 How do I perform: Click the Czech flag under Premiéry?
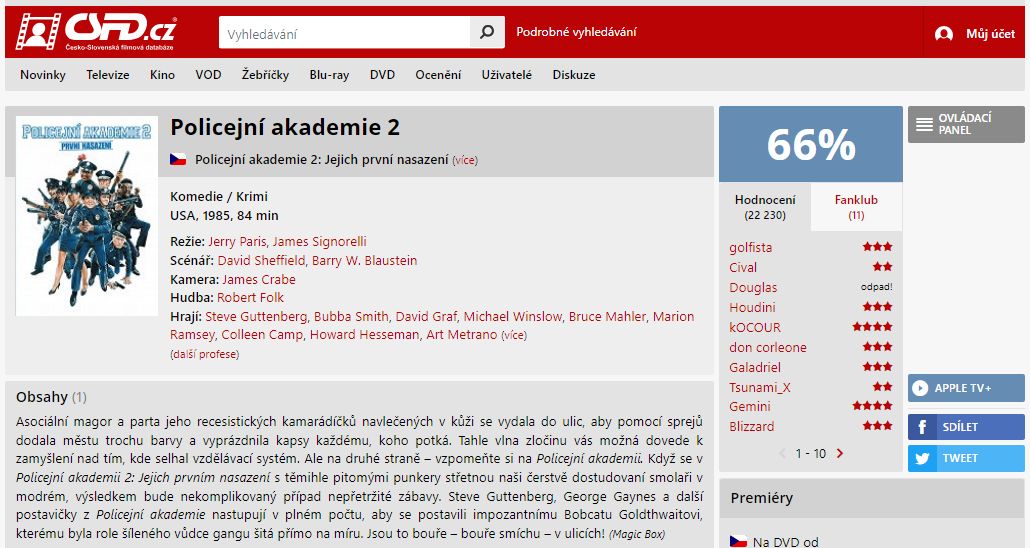[738, 541]
